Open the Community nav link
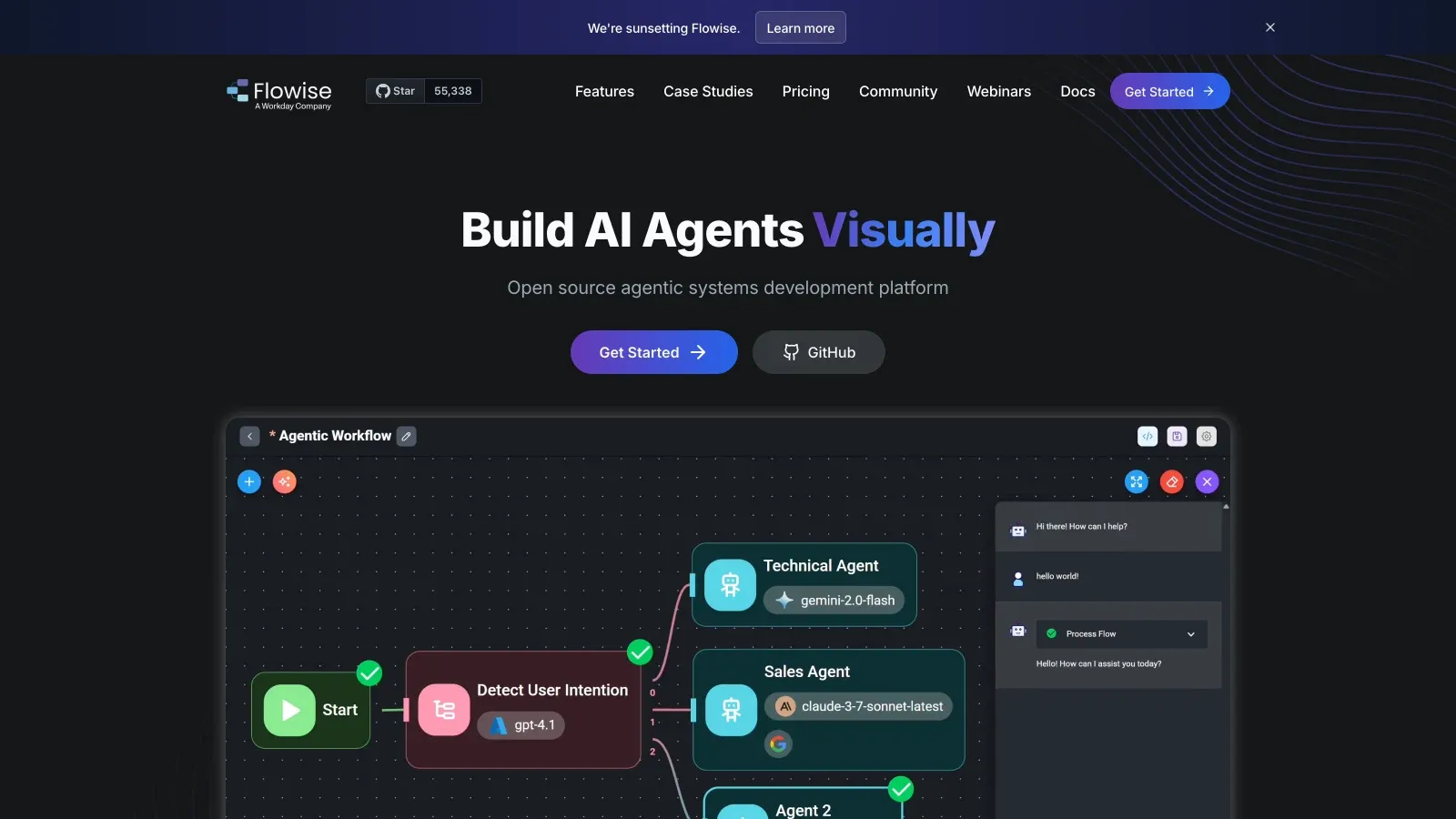Viewport: 1456px width, 819px height. tap(898, 91)
